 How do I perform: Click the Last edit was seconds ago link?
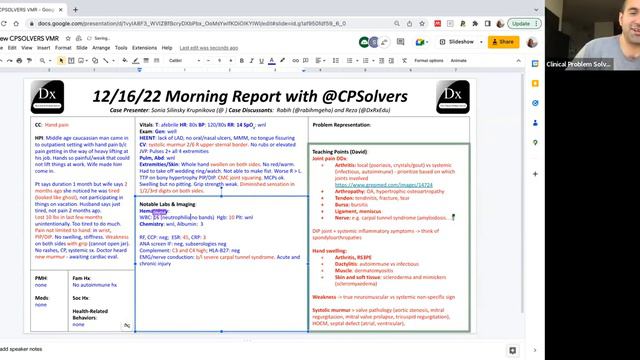[x=209, y=48]
